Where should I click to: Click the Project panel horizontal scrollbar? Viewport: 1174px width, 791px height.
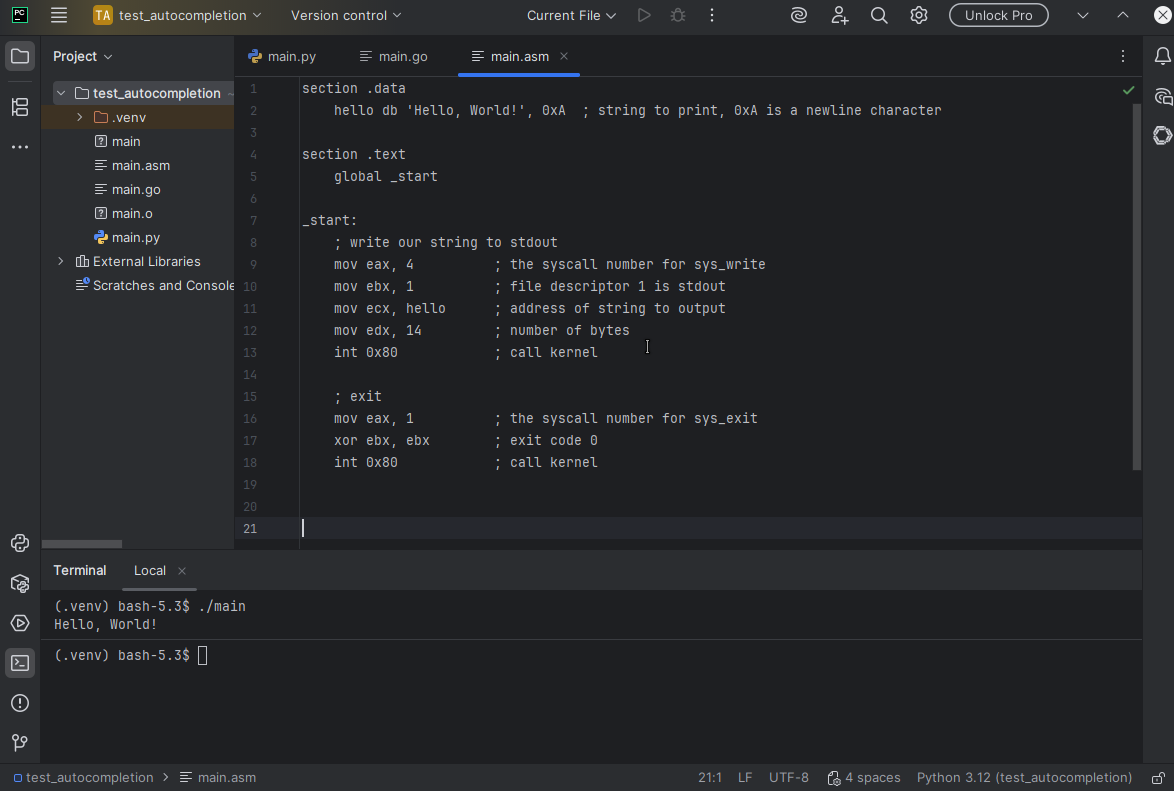coord(82,544)
